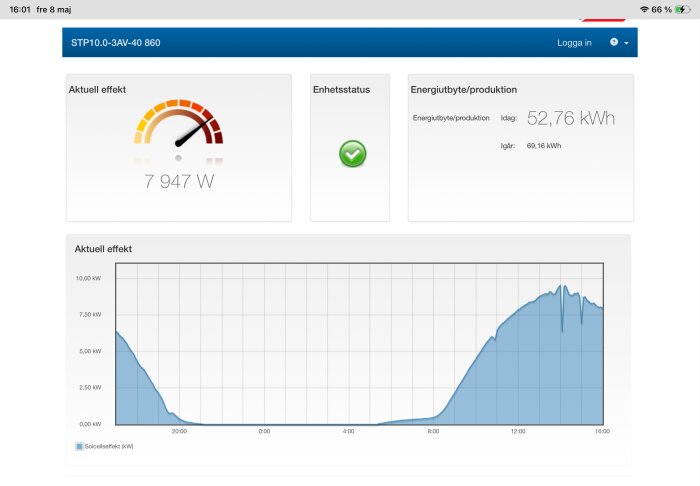Screen dimensions: 700x486
Task: Click the Enhetsstatus panel heading
Action: [342, 90]
